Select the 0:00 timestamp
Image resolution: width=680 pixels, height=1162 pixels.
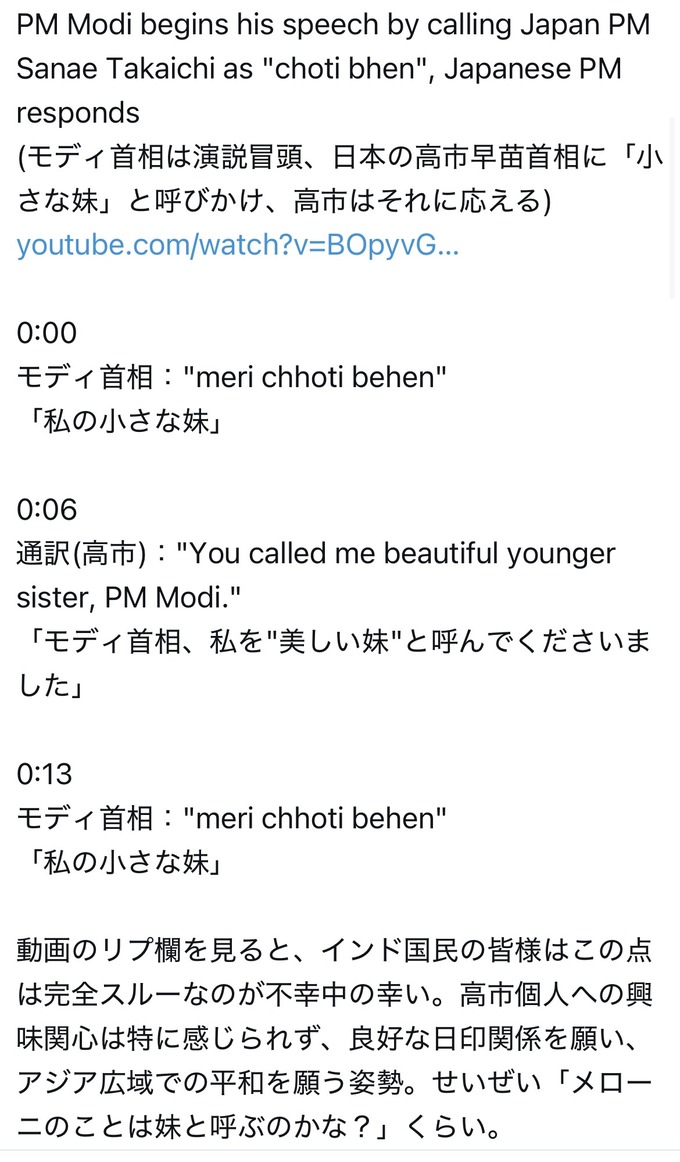click(47, 333)
